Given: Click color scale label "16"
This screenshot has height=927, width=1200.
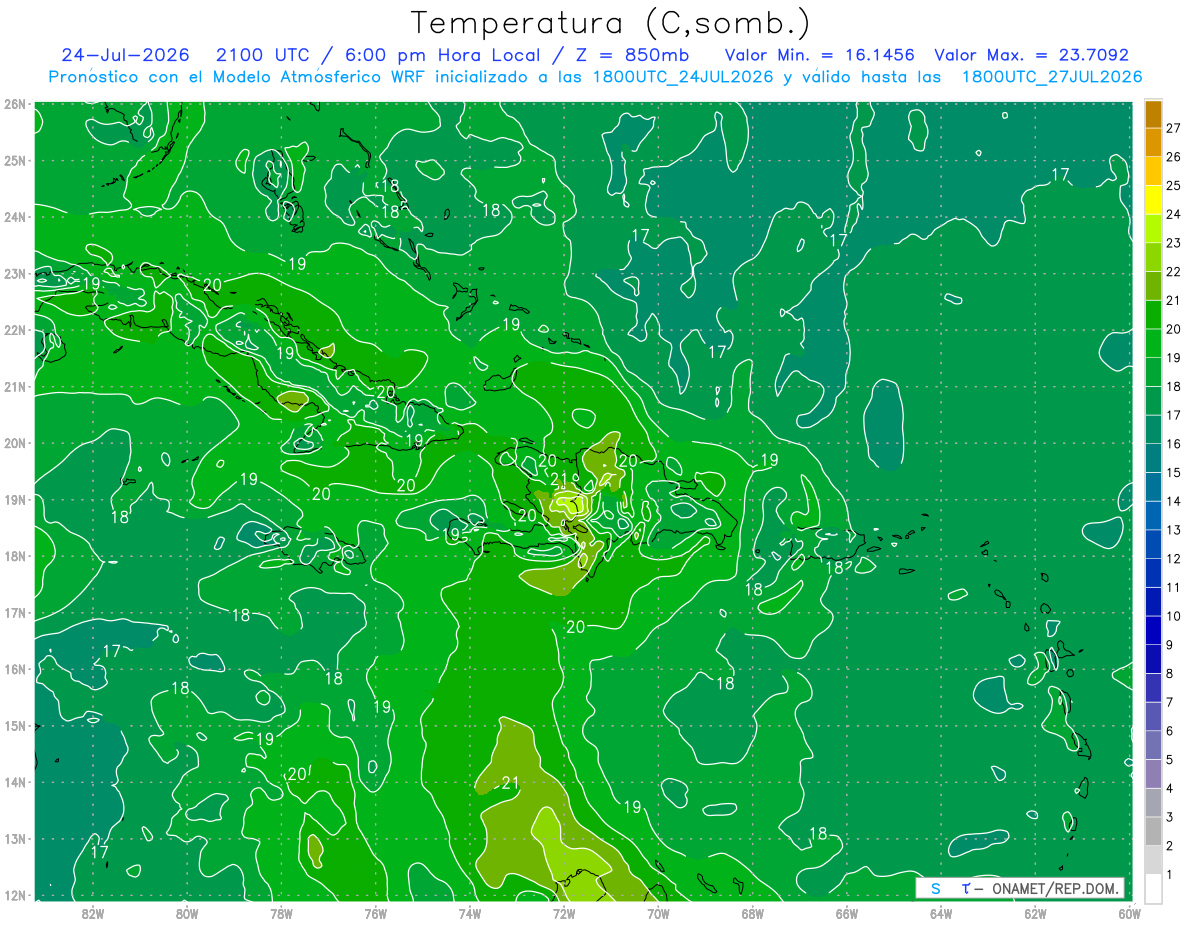Looking at the screenshot, I should point(1174,444).
